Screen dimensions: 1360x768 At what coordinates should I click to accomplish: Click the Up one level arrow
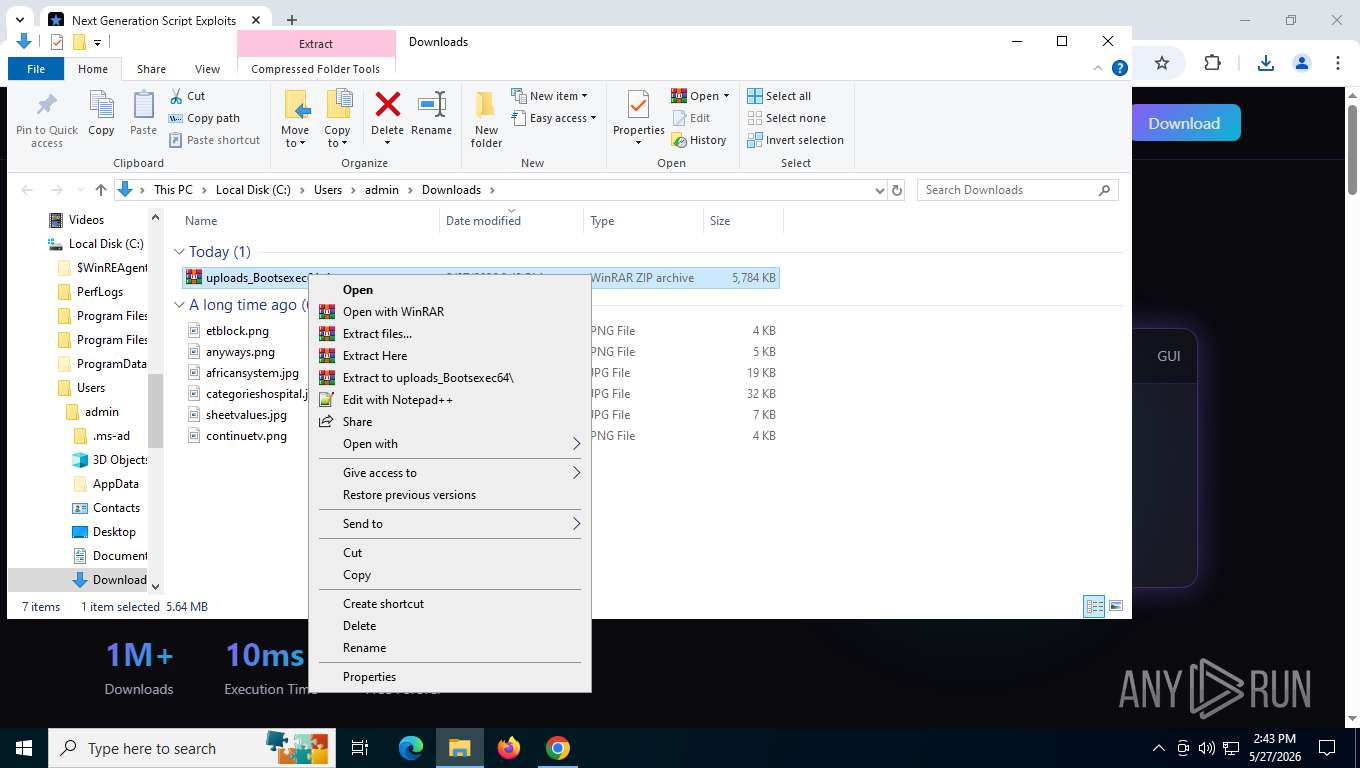point(100,190)
